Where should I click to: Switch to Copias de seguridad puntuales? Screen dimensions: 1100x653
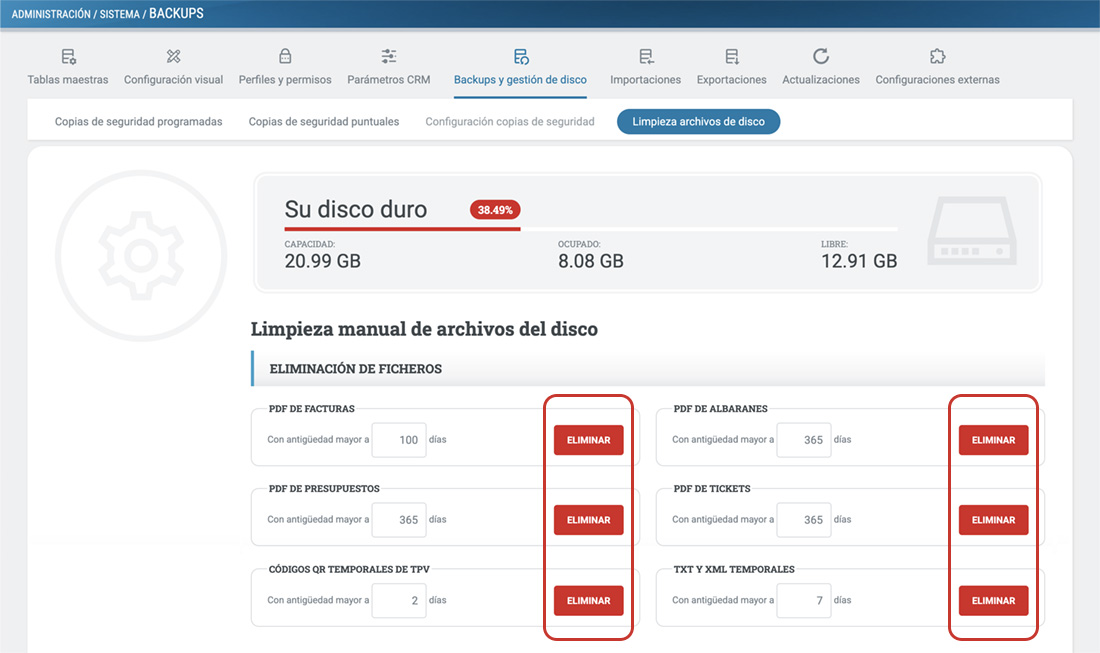[x=323, y=121]
